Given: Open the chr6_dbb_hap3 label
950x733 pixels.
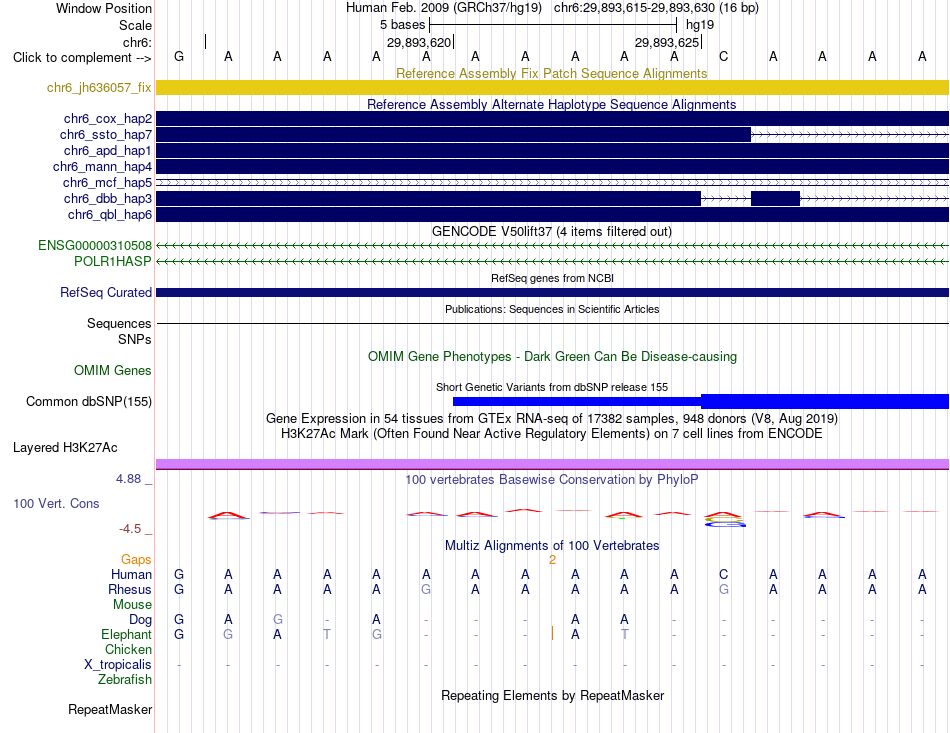Looking at the screenshot, I should pos(108,199).
